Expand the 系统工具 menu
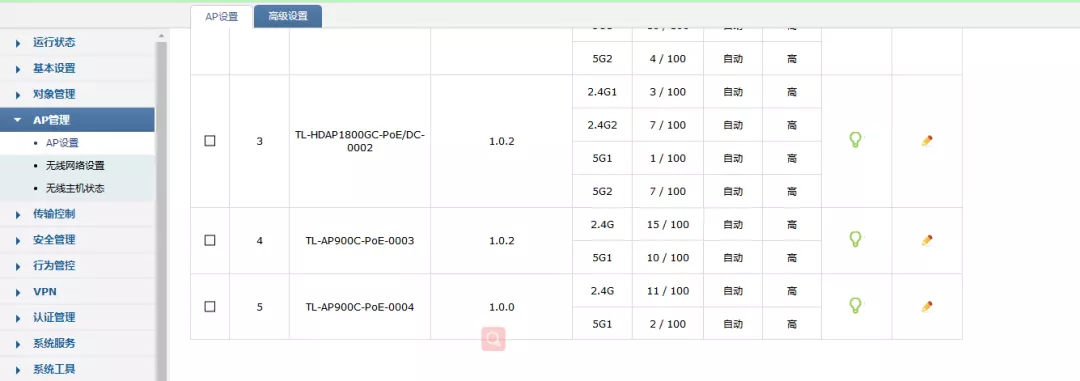 [x=77, y=369]
